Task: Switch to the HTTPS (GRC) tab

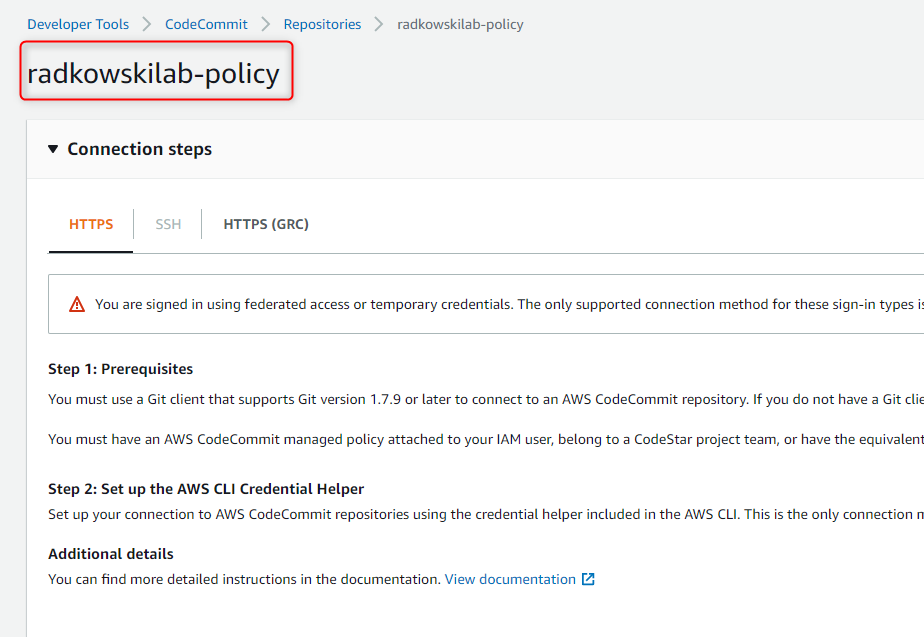Action: [x=266, y=224]
